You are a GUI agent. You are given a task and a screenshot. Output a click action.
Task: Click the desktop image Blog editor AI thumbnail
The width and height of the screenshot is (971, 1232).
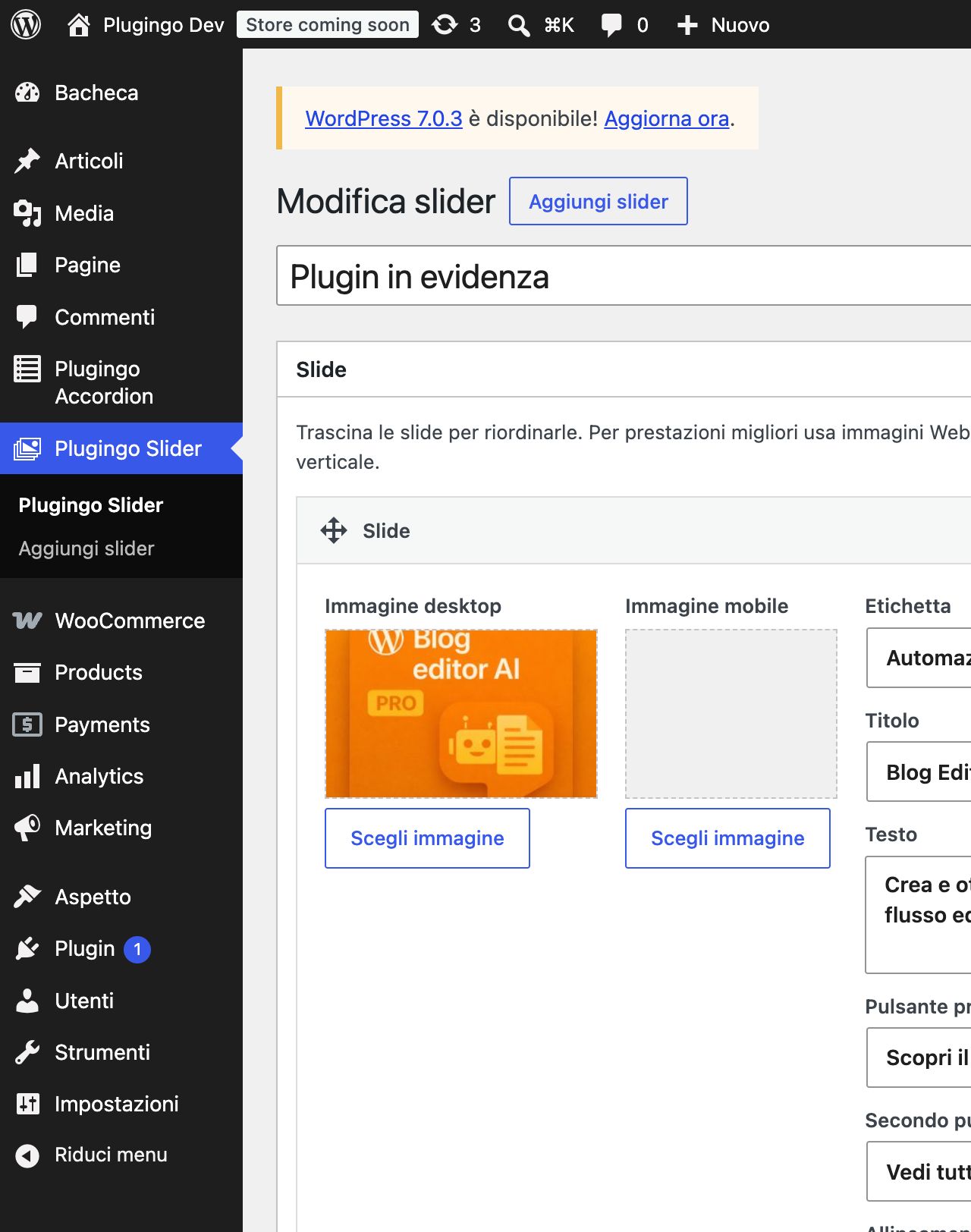[461, 714]
